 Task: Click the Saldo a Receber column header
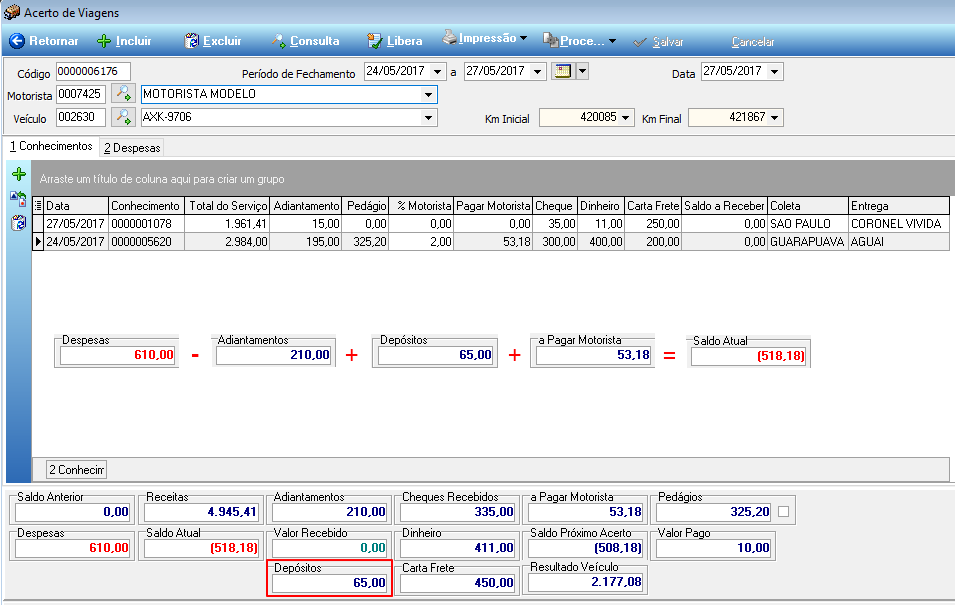click(724, 206)
